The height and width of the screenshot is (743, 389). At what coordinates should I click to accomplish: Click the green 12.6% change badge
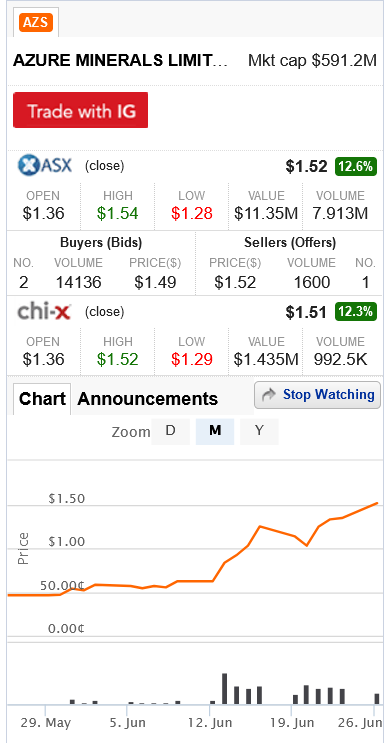click(x=356, y=166)
